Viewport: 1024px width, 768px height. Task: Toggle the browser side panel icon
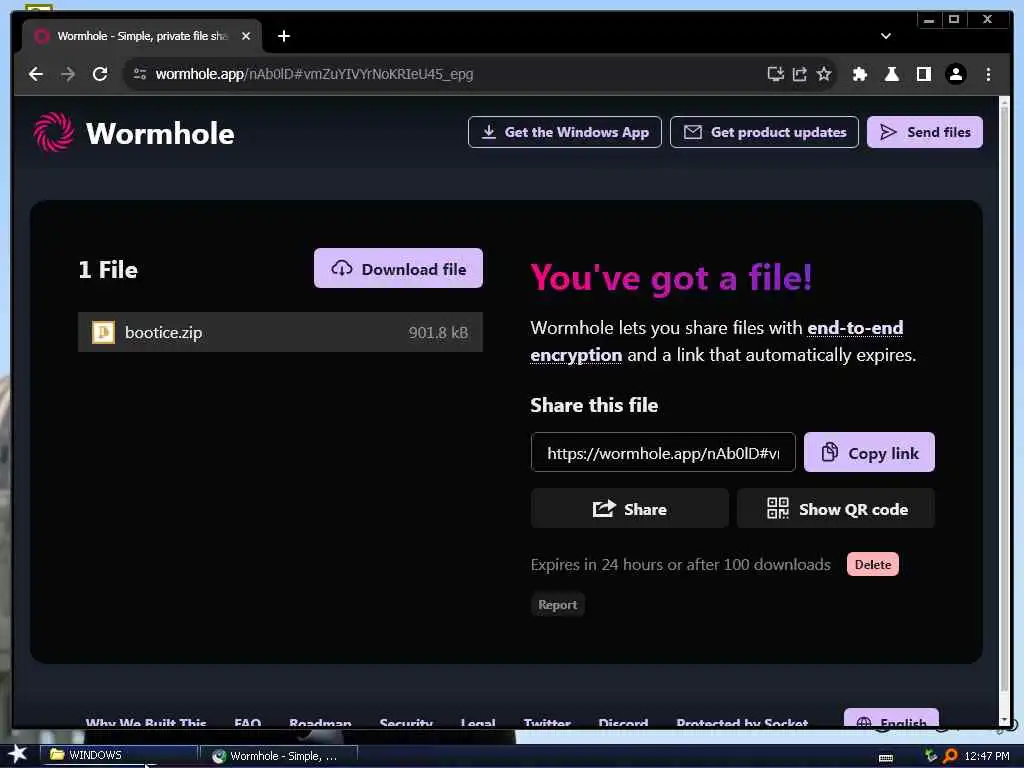click(x=923, y=74)
